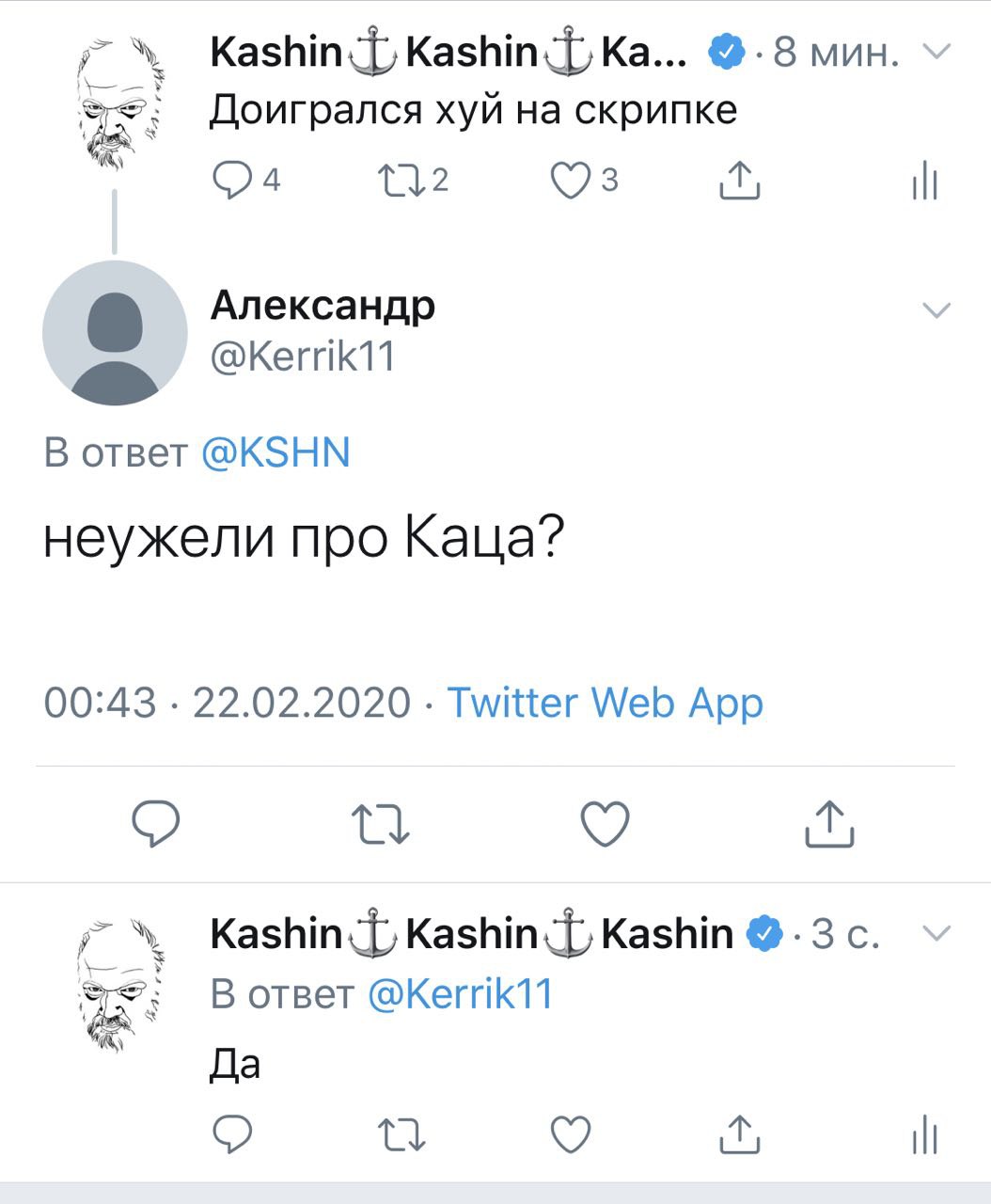Screen dimensions: 991x1204
Task: Expand options menu for Александр's tweet
Action: click(x=936, y=309)
